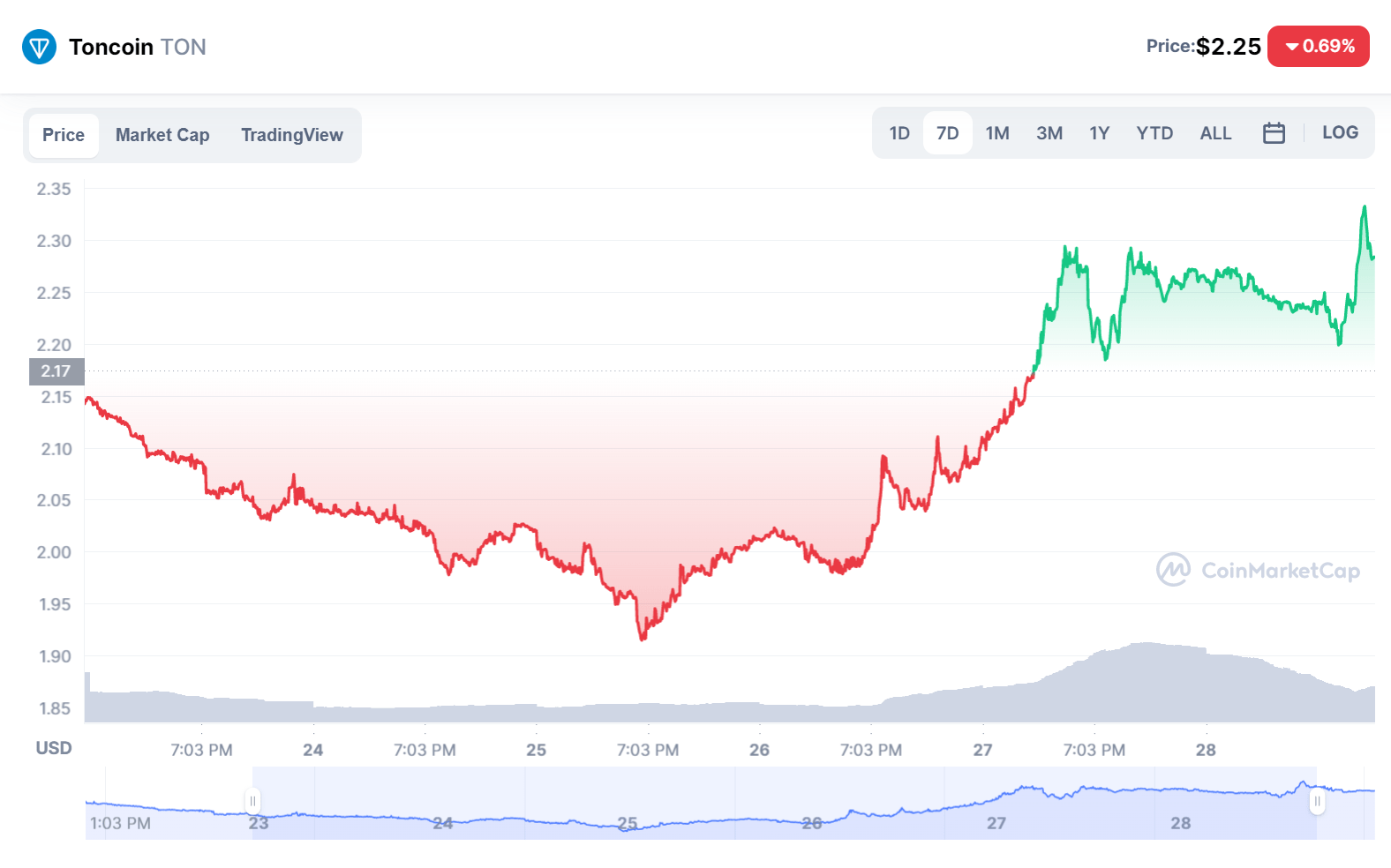This screenshot has height=868, width=1391.
Task: Click the 24 date label on x-axis
Action: point(313,750)
